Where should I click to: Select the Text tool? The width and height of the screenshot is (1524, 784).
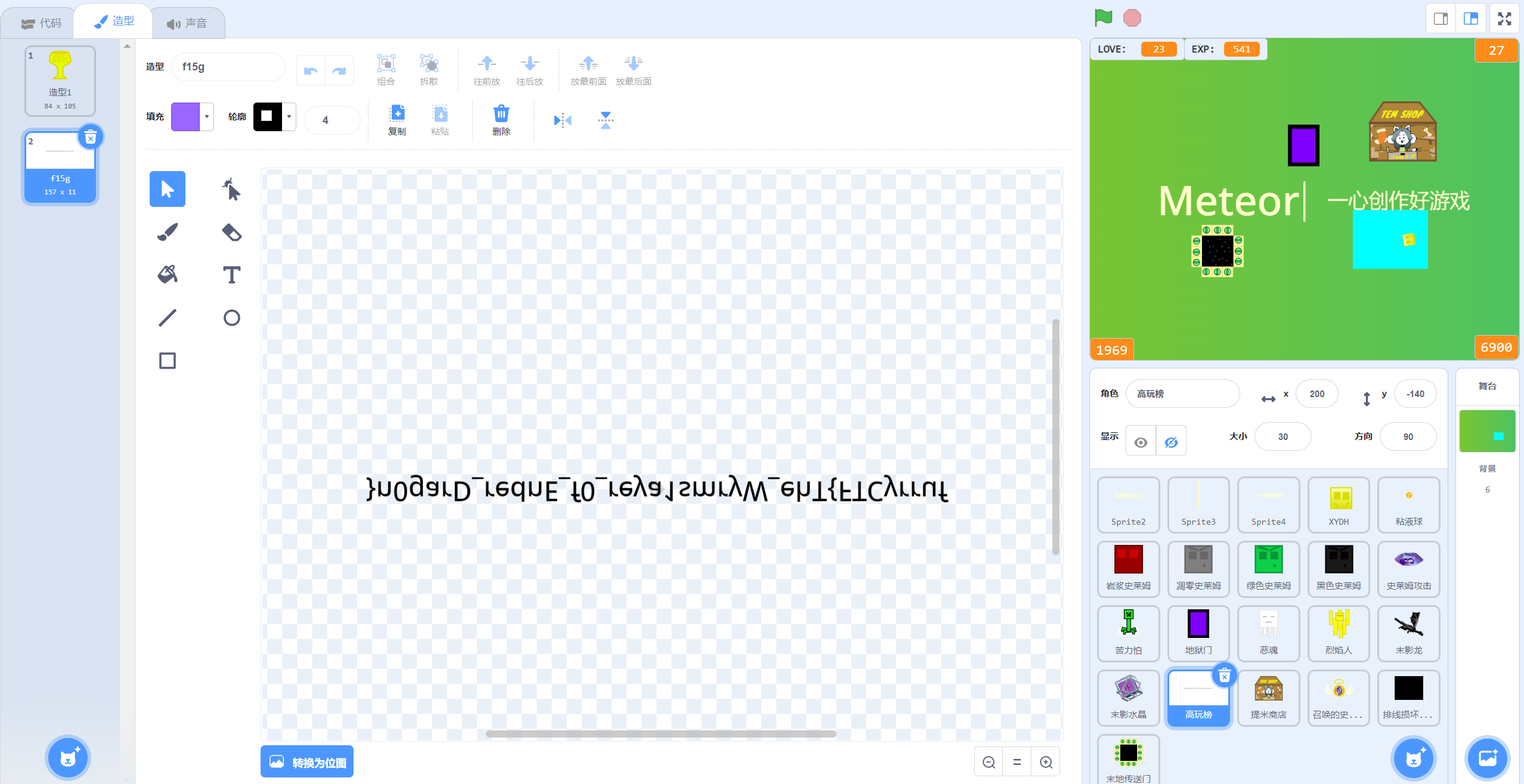[231, 275]
